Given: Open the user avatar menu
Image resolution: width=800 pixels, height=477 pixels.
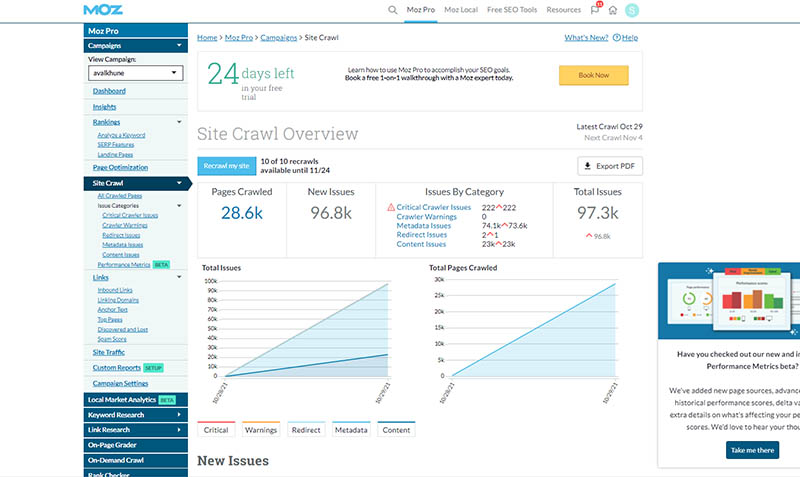Looking at the screenshot, I should point(632,10).
